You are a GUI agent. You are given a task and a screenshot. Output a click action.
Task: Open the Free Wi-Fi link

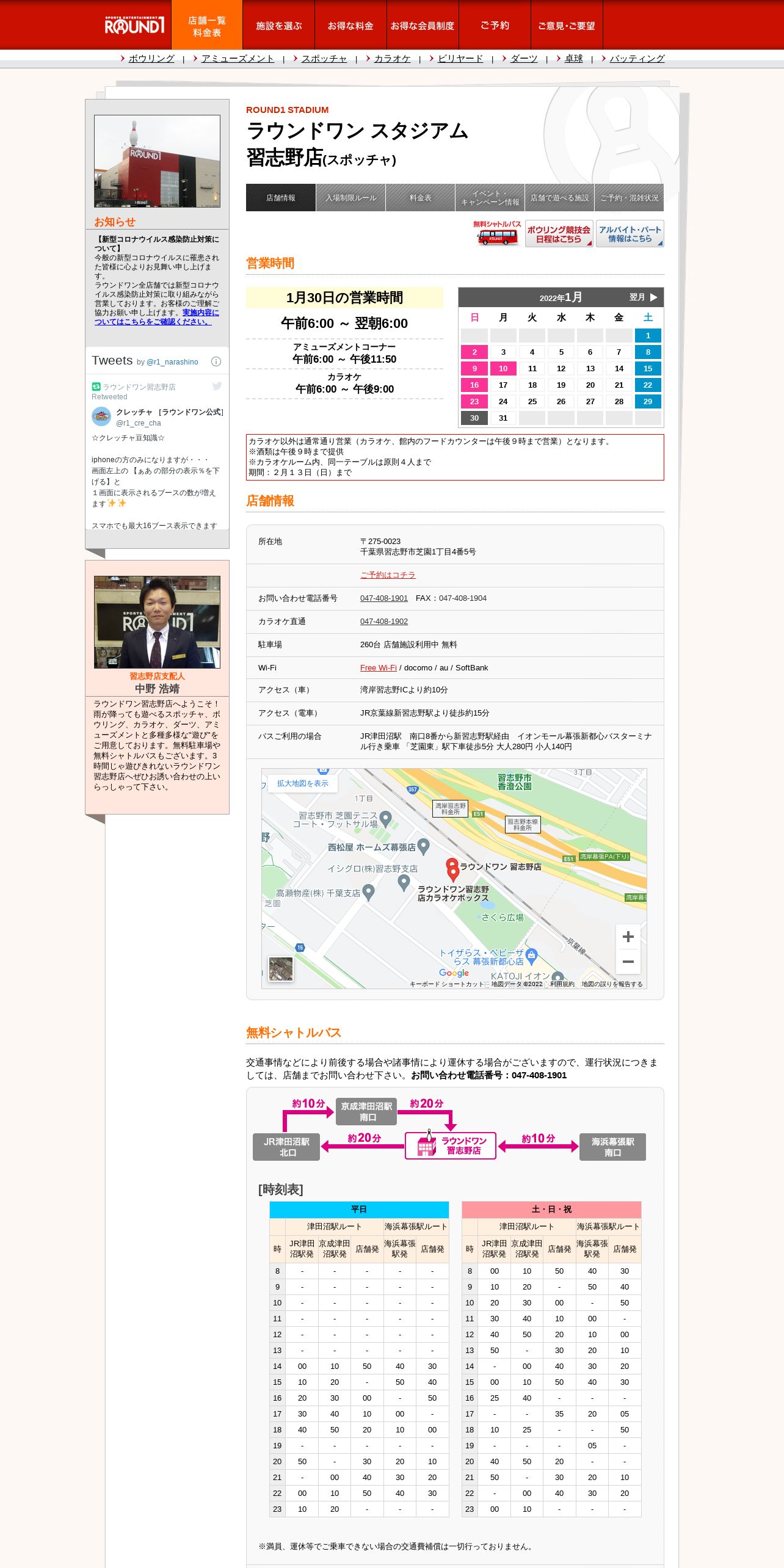click(x=379, y=668)
